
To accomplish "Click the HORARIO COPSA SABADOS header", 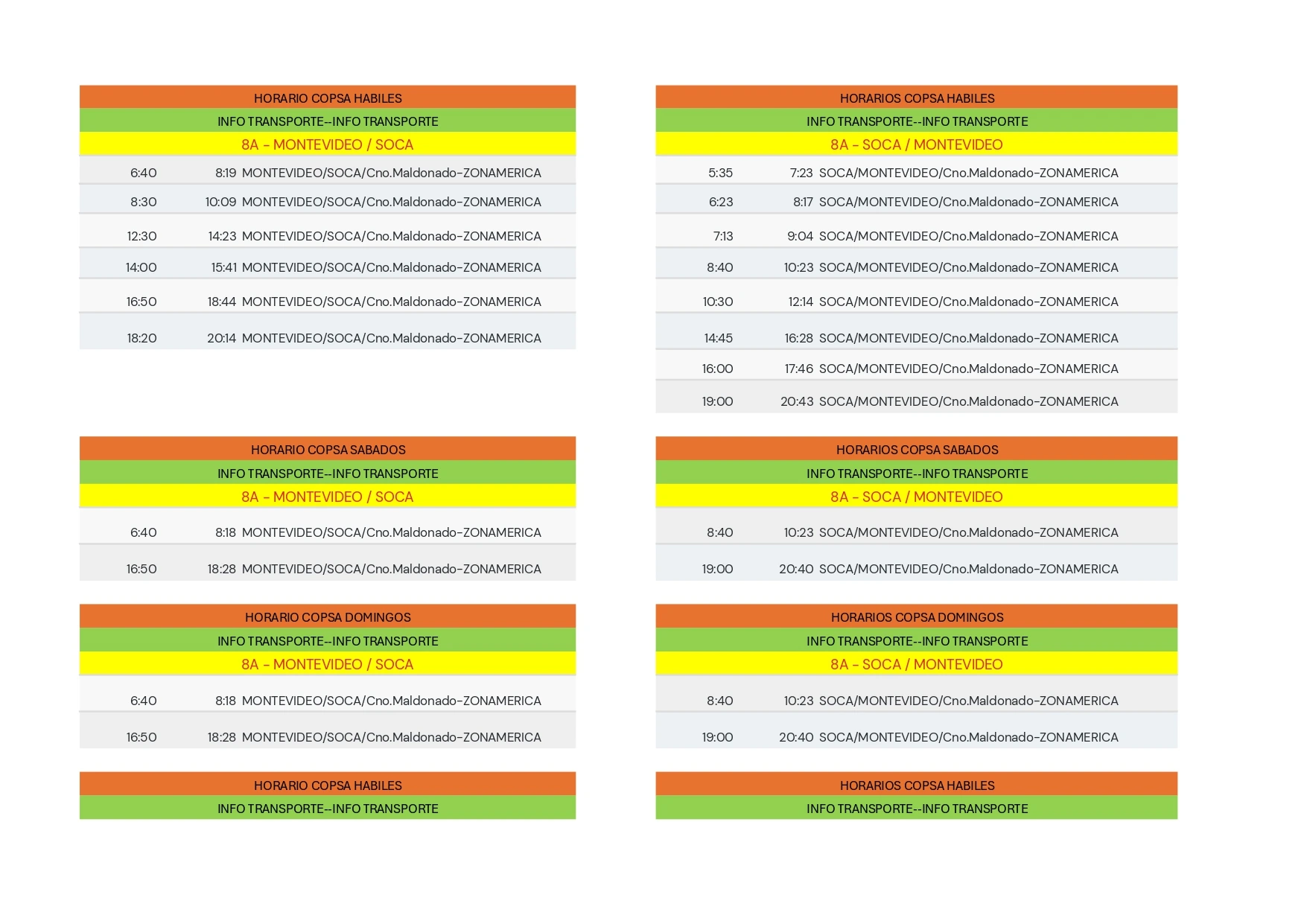I will pos(328,450).
